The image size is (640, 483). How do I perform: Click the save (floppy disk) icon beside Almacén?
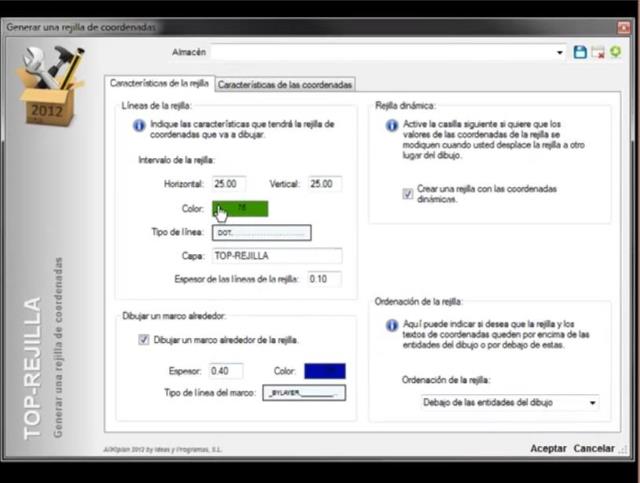(x=580, y=52)
